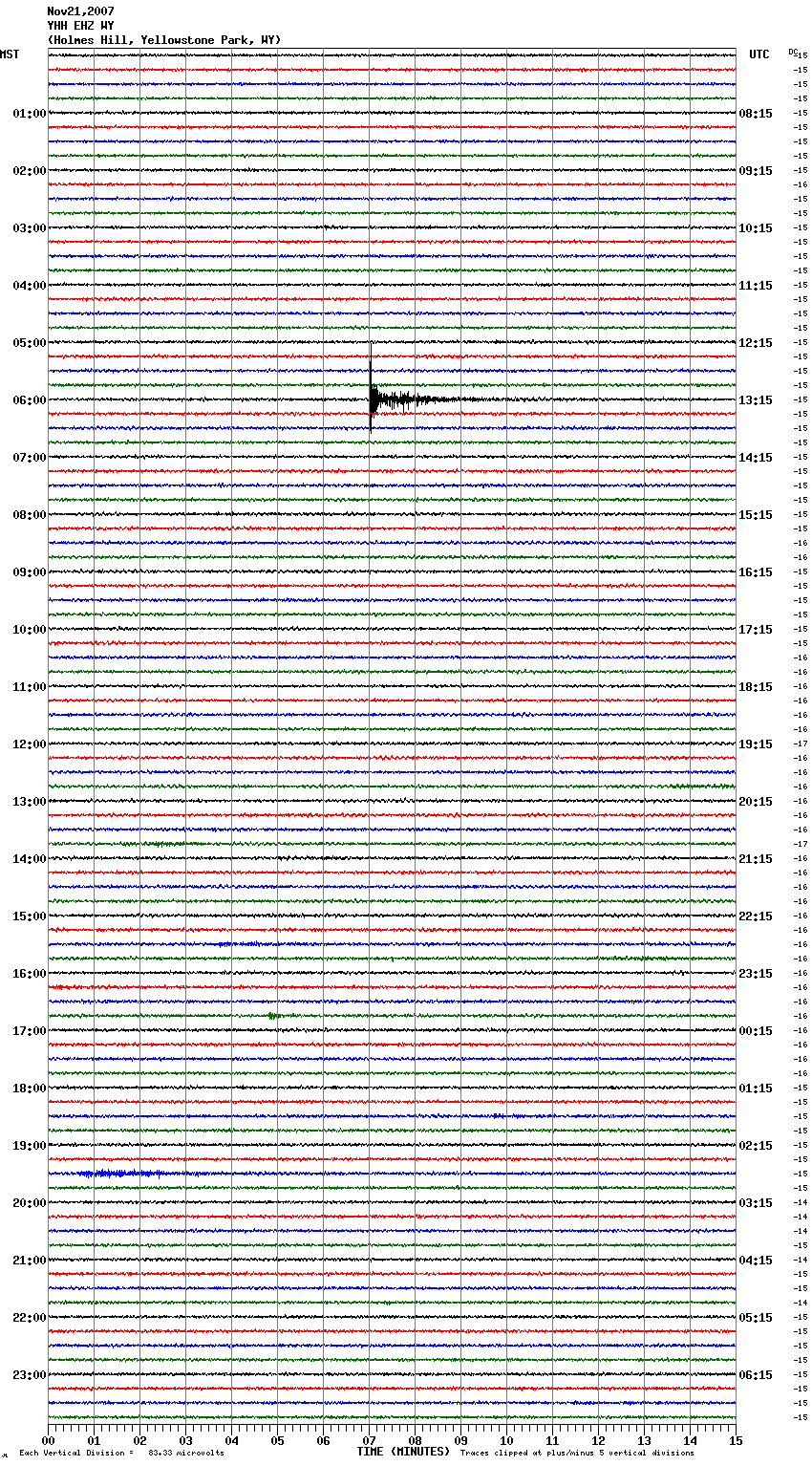Viewport: 812px width, 1466px height.
Task: Click the 15 minute tick label on axis
Action: (x=736, y=1440)
